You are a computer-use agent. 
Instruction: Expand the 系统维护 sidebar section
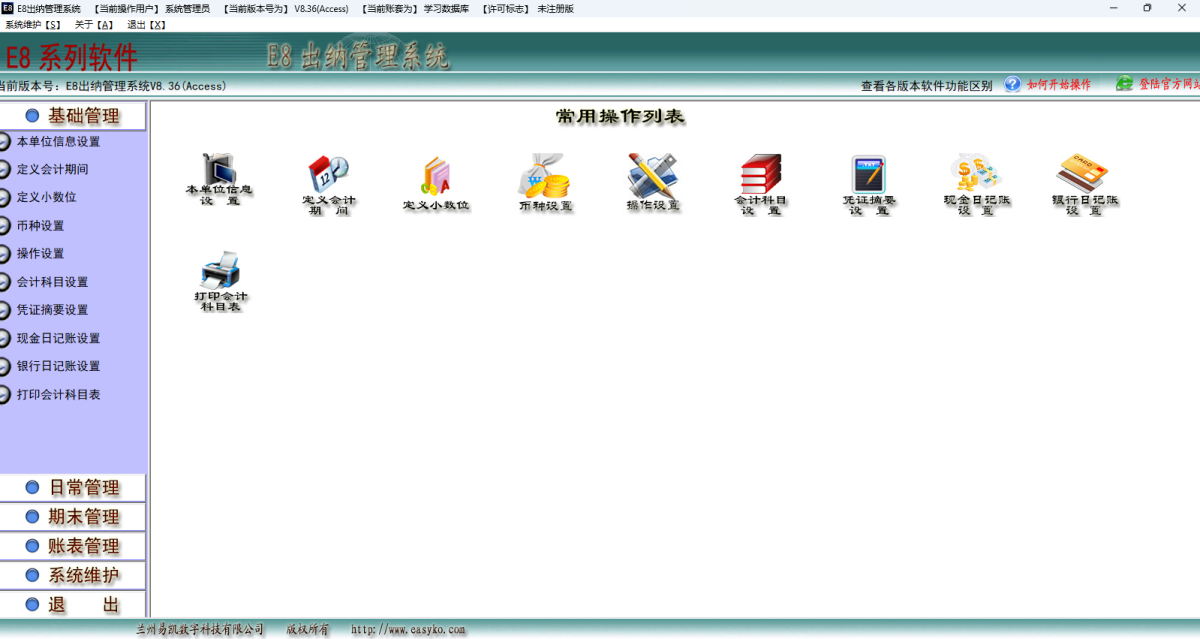(x=73, y=575)
